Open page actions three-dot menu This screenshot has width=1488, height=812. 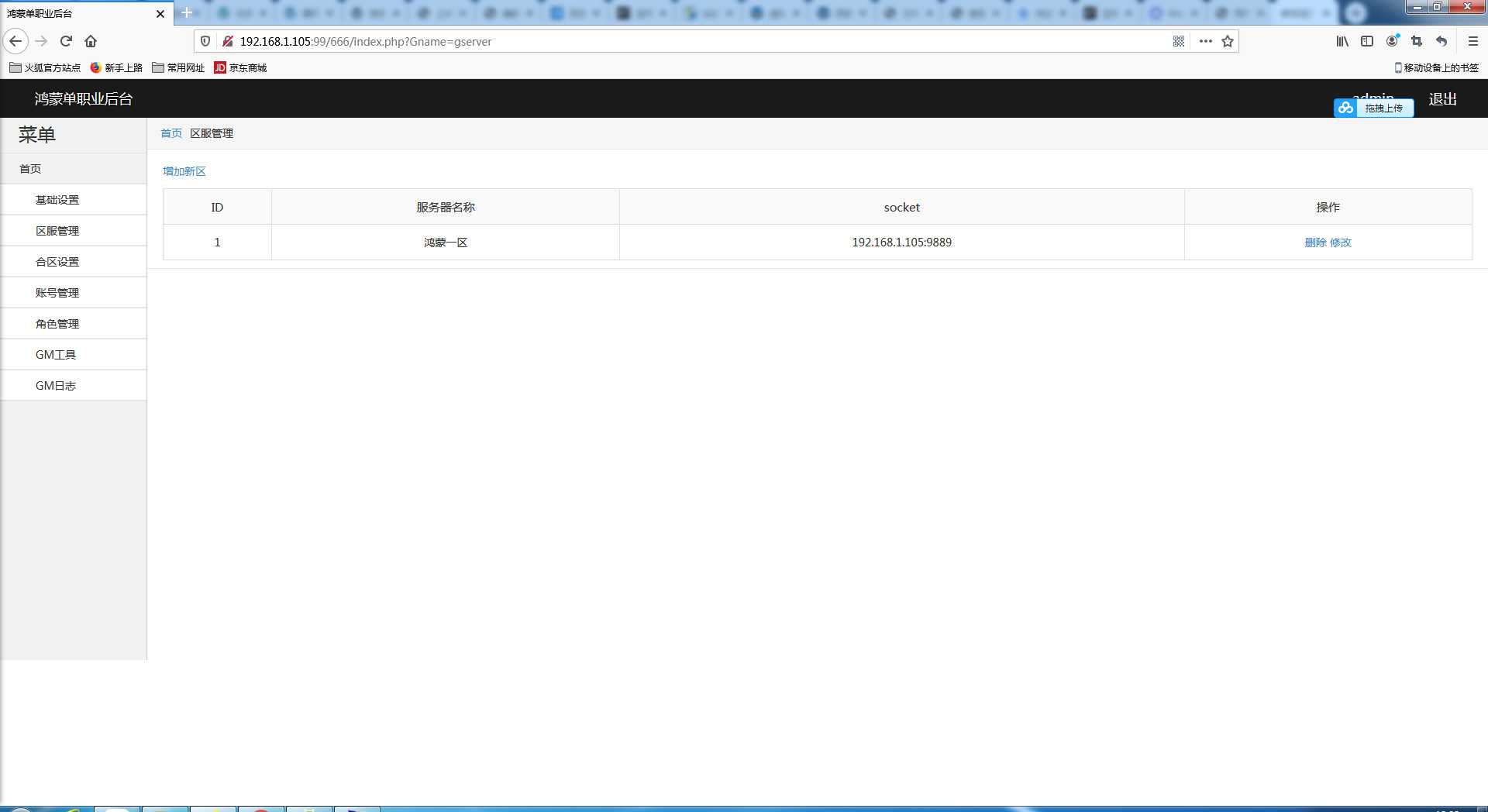(1205, 41)
